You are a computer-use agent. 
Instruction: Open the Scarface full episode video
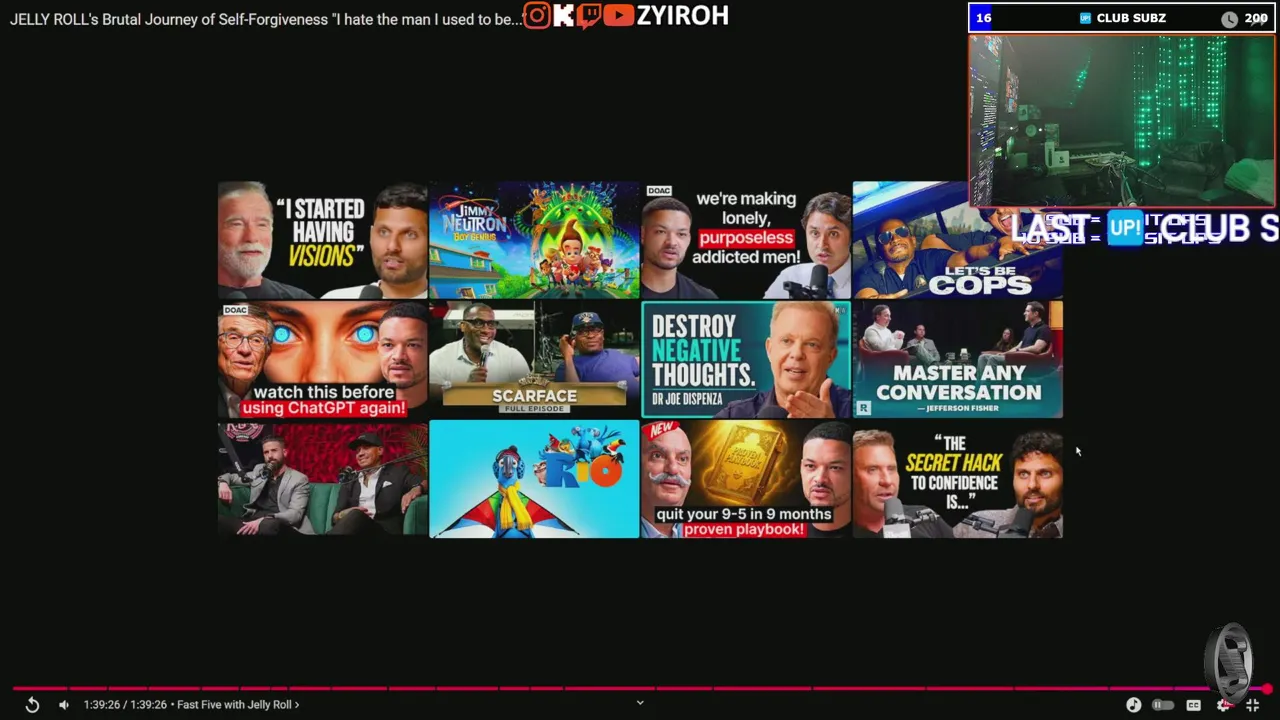click(x=534, y=359)
